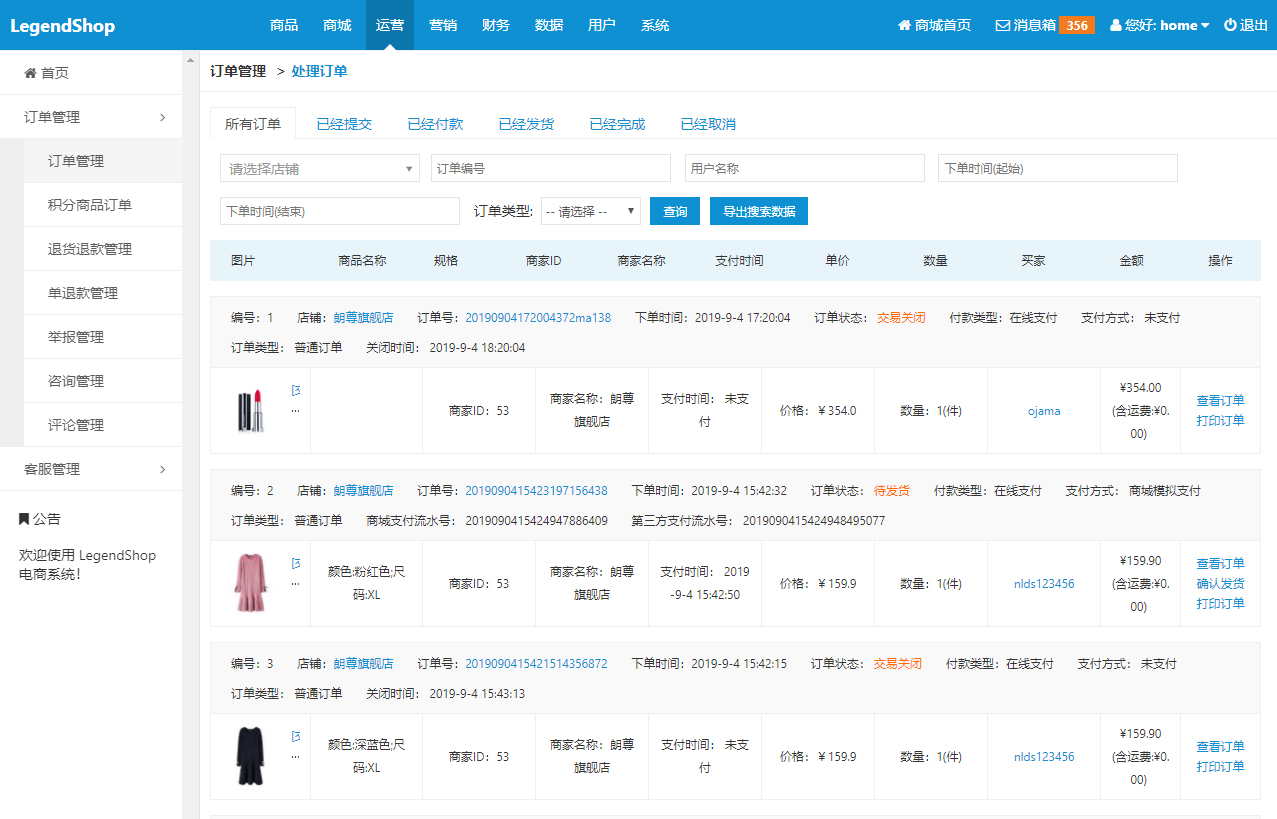The image size is (1277, 819).
Task: Click the home icon beside 首页 in sidebar
Action: [x=30, y=73]
